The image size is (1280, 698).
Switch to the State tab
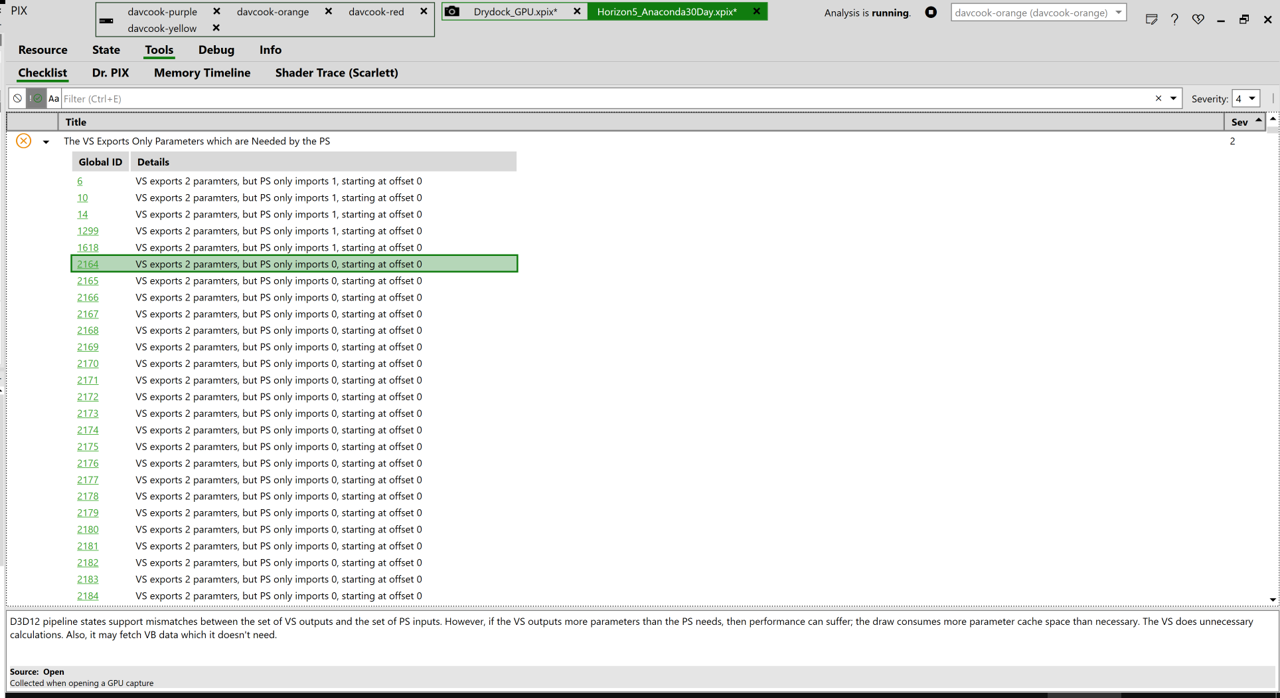[x=106, y=50]
